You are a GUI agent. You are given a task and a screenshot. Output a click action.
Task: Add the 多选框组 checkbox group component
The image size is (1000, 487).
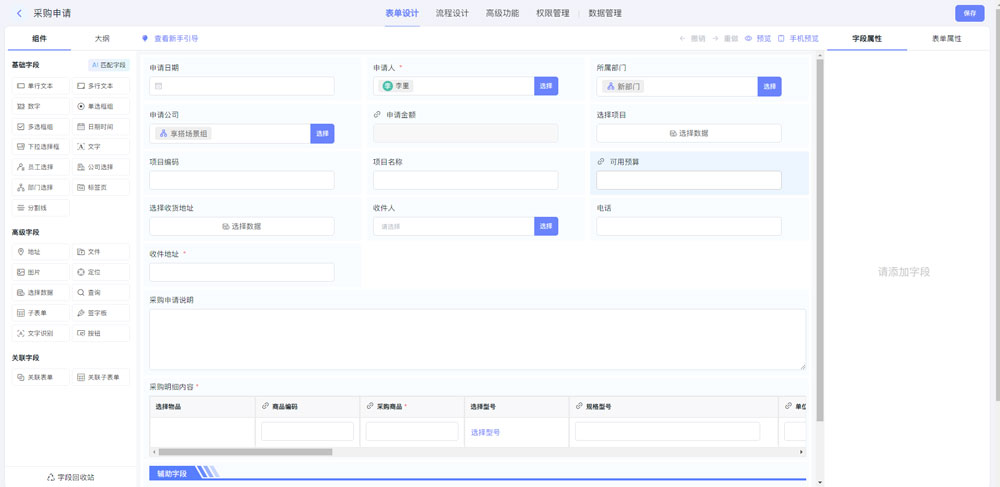[x=41, y=127]
